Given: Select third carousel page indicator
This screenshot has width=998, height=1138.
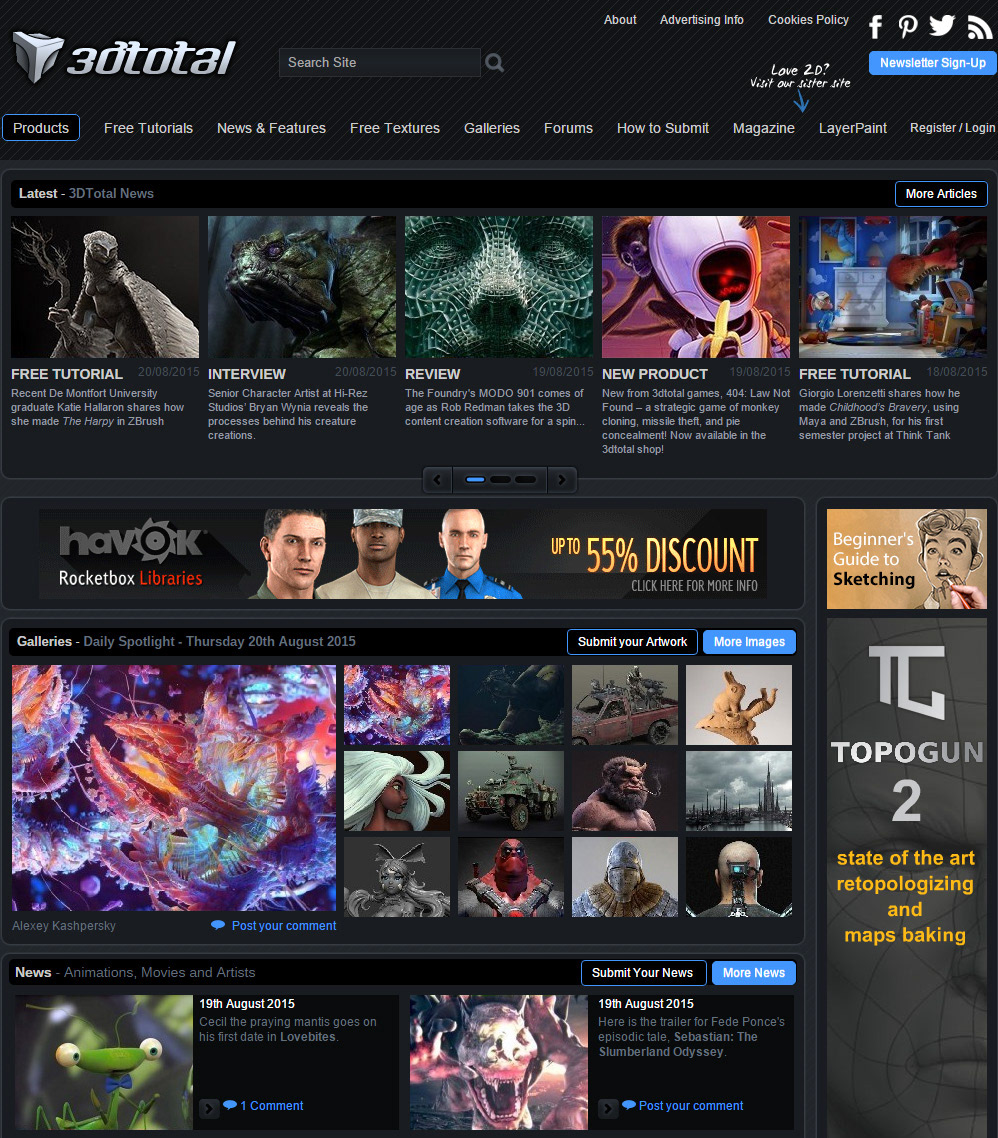Looking at the screenshot, I should 525,480.
